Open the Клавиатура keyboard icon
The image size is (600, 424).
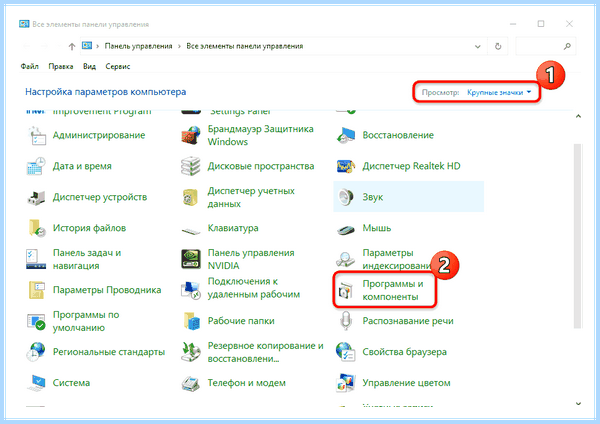(191, 230)
